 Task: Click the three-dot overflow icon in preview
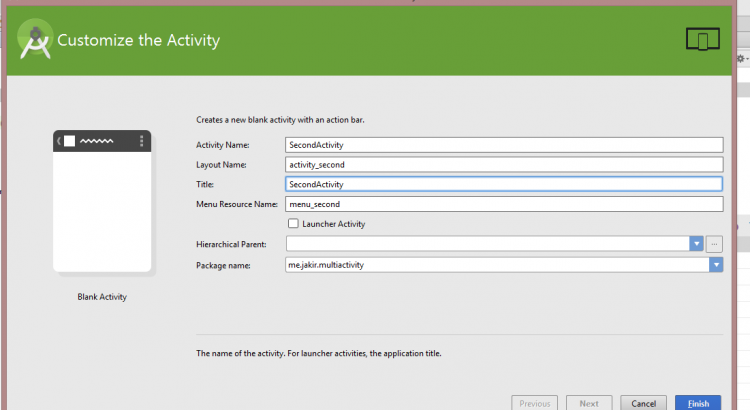coord(142,141)
